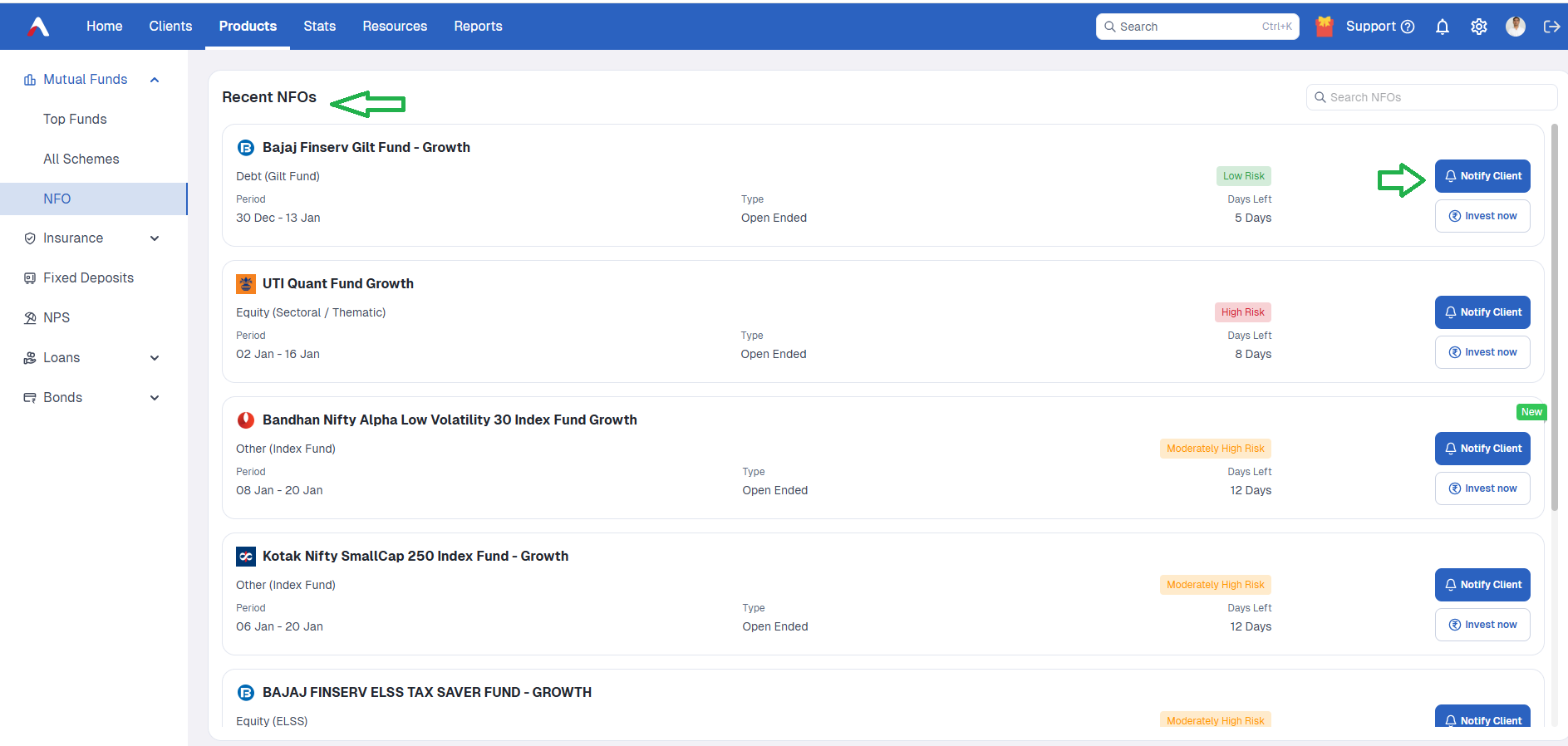Image resolution: width=1568 pixels, height=746 pixels.
Task: Open the Home tab
Action: tap(105, 27)
